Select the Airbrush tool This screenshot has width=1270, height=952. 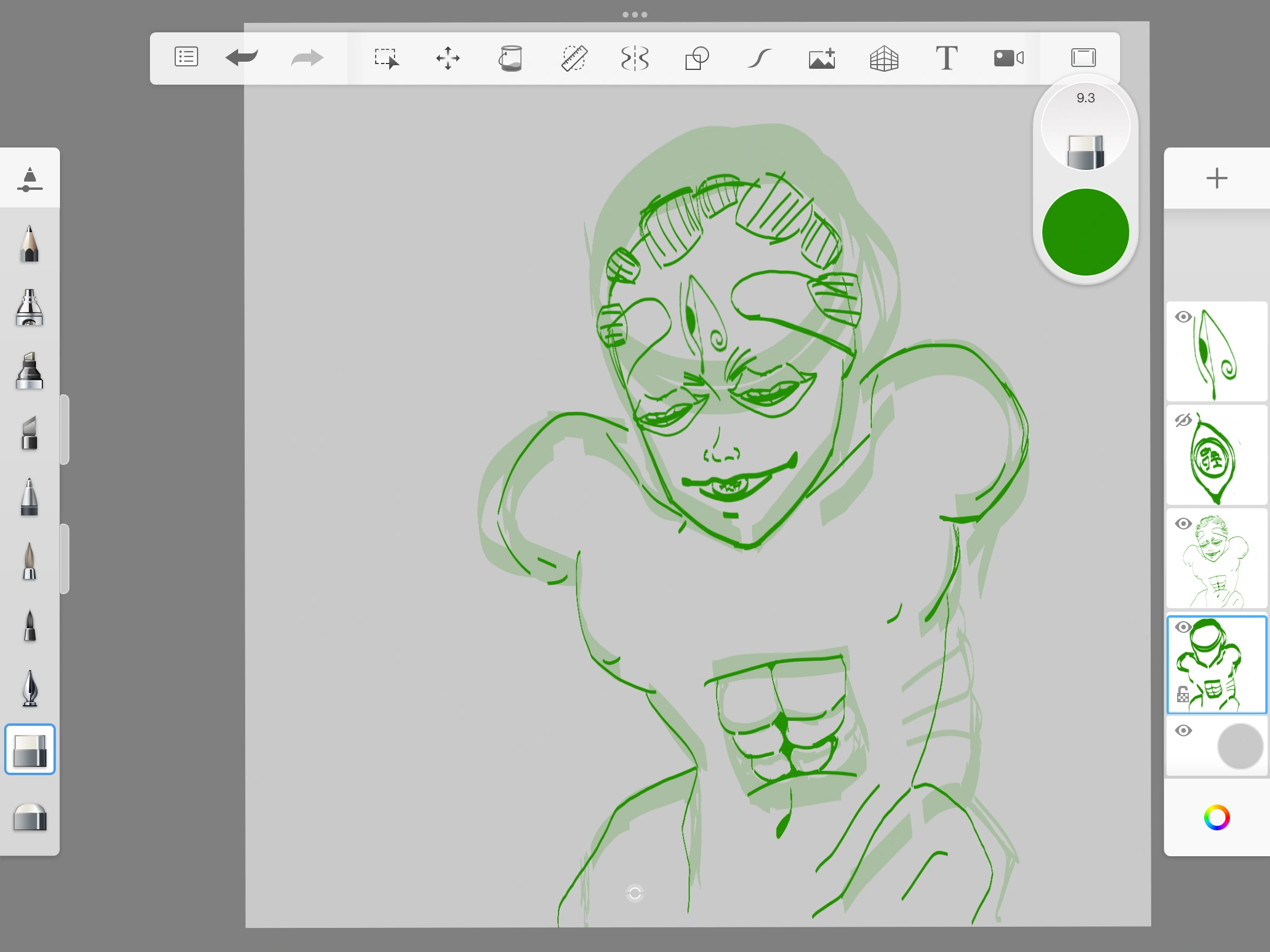click(29, 307)
